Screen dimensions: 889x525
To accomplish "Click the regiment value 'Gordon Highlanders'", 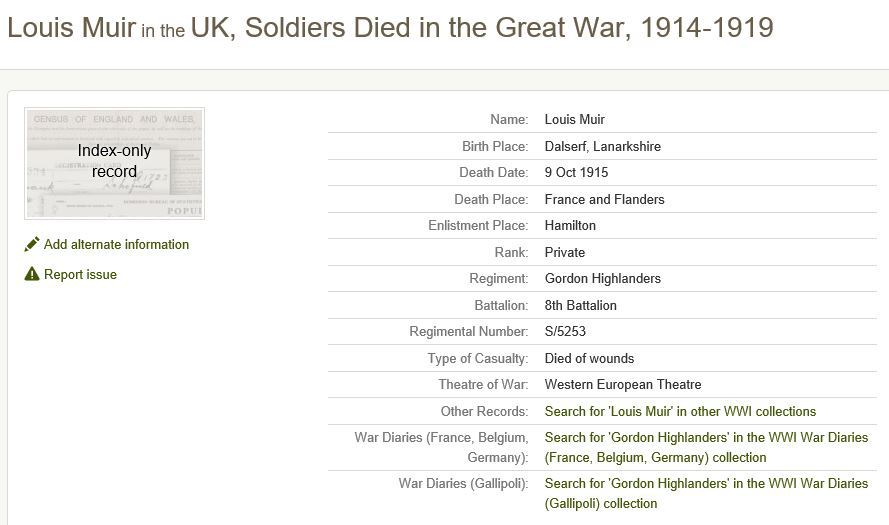I will (603, 278).
